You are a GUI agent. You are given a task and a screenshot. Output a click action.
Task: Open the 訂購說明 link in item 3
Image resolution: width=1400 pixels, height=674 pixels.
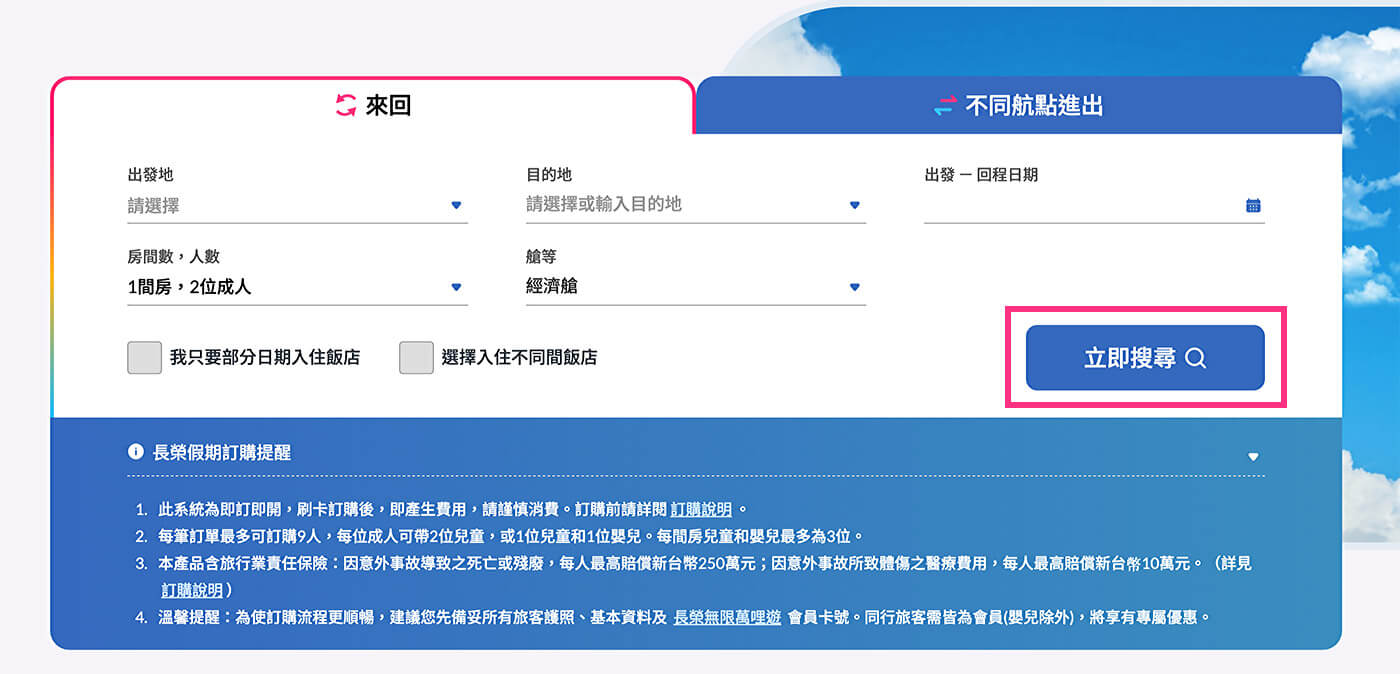(x=192, y=590)
